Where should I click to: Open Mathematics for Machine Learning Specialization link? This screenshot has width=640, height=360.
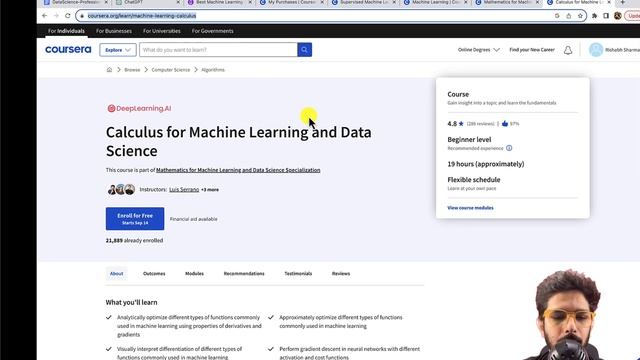pos(238,170)
